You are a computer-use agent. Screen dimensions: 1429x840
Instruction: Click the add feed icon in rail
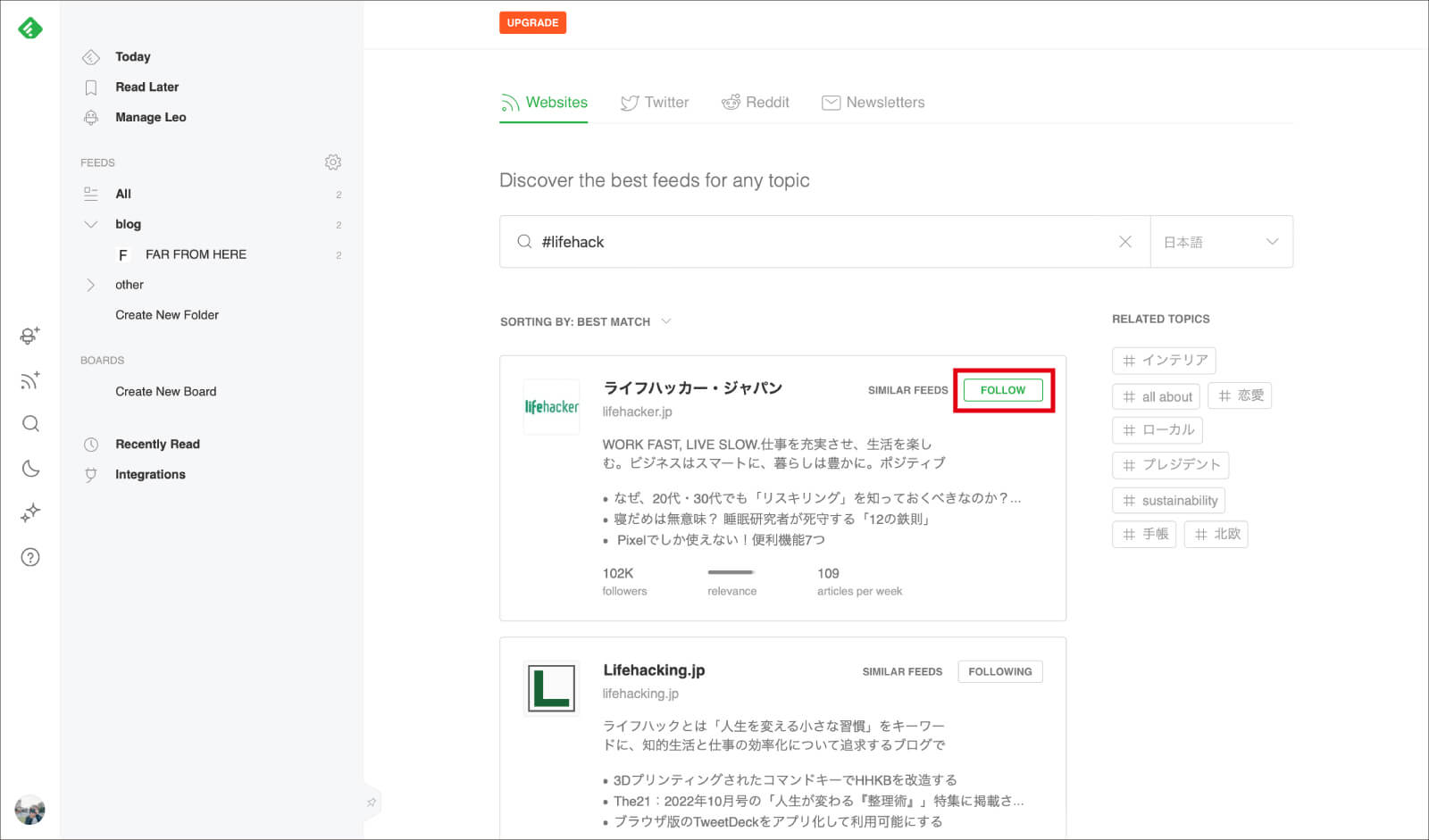click(30, 380)
